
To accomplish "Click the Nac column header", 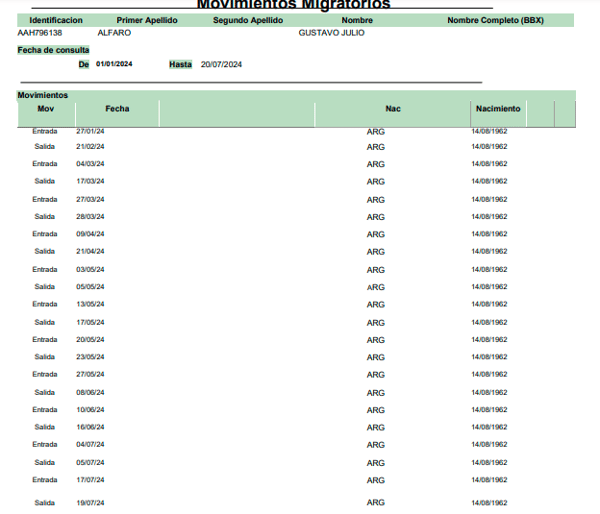I will coord(393,109).
